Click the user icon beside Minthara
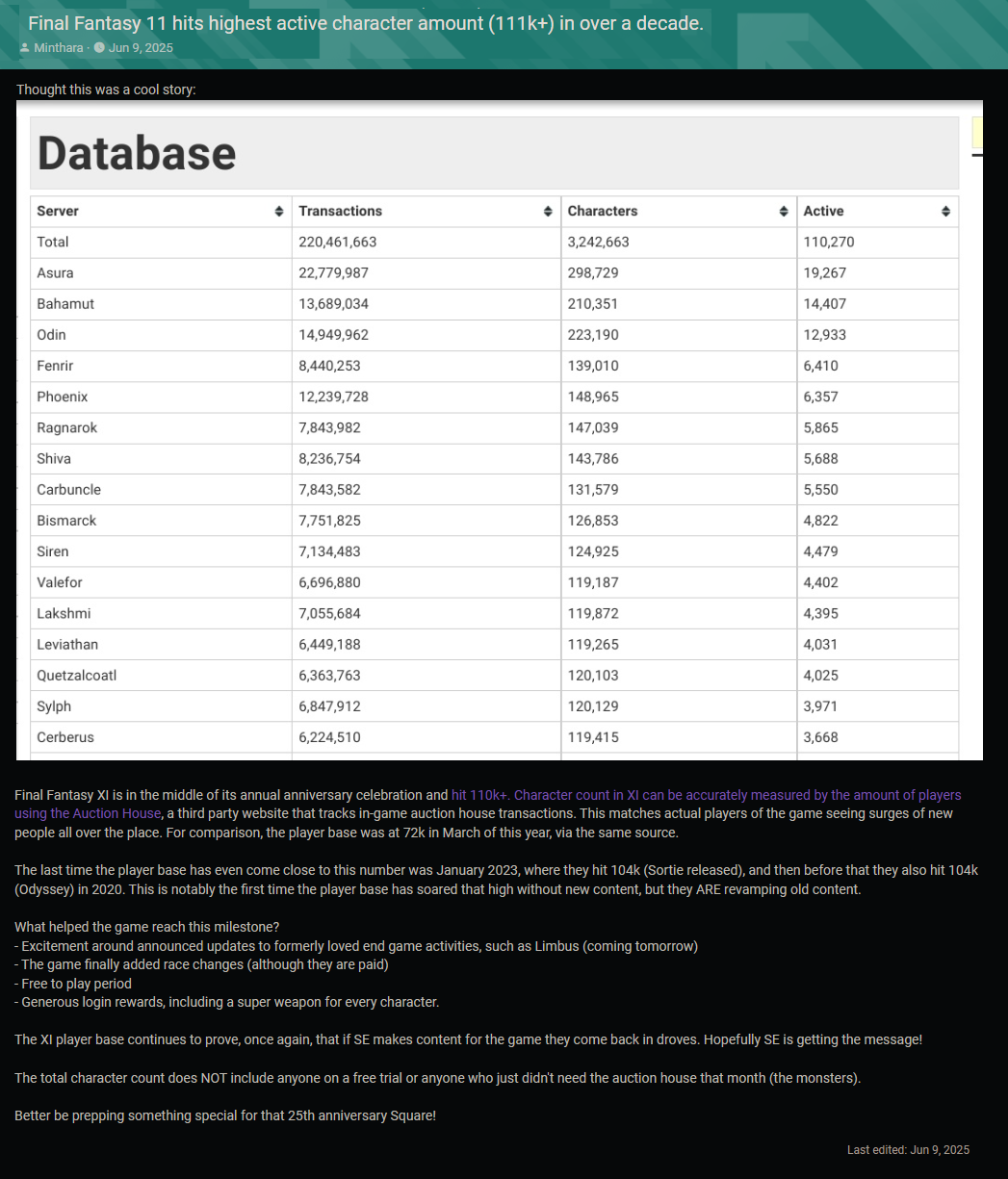The width and height of the screenshot is (1008, 1179). point(24,48)
